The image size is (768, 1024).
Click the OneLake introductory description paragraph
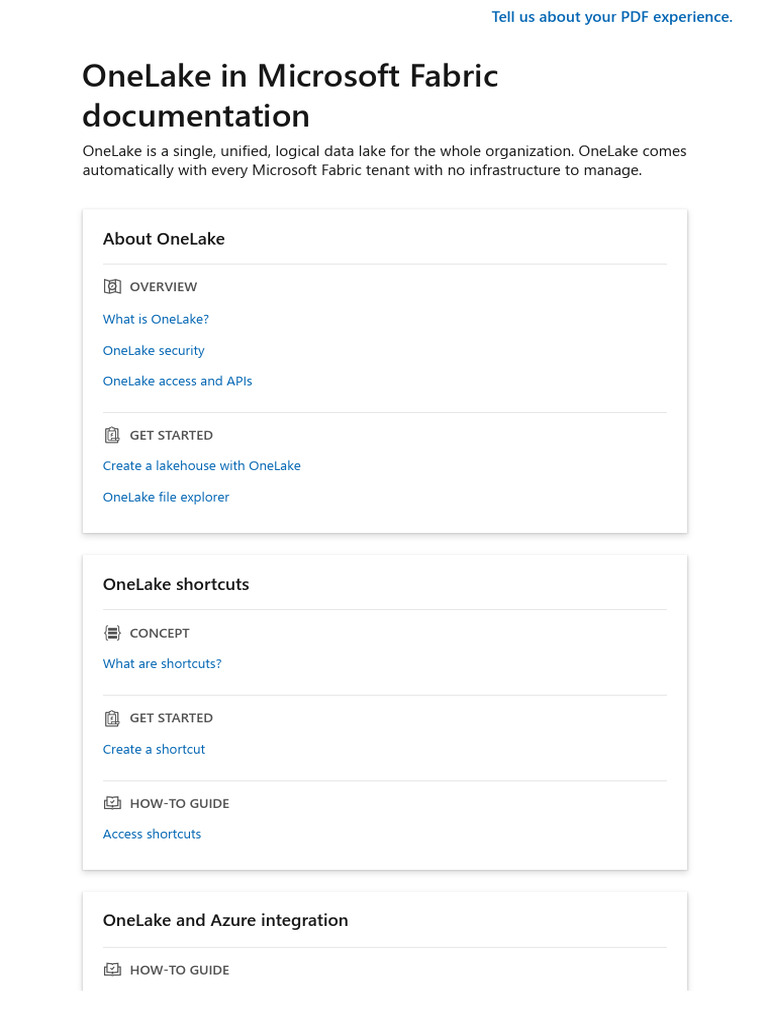coord(384,161)
